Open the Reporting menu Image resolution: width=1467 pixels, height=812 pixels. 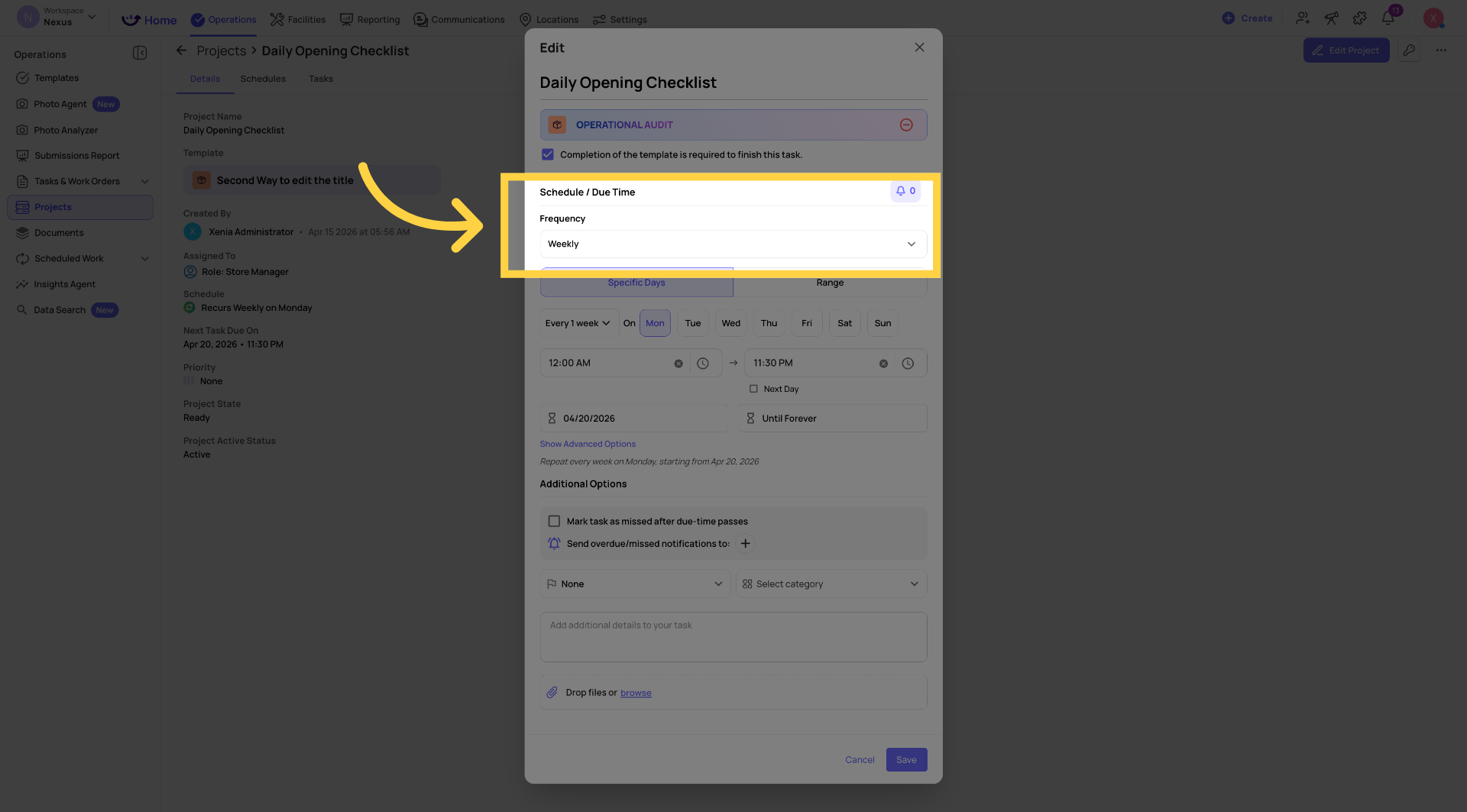[x=370, y=19]
